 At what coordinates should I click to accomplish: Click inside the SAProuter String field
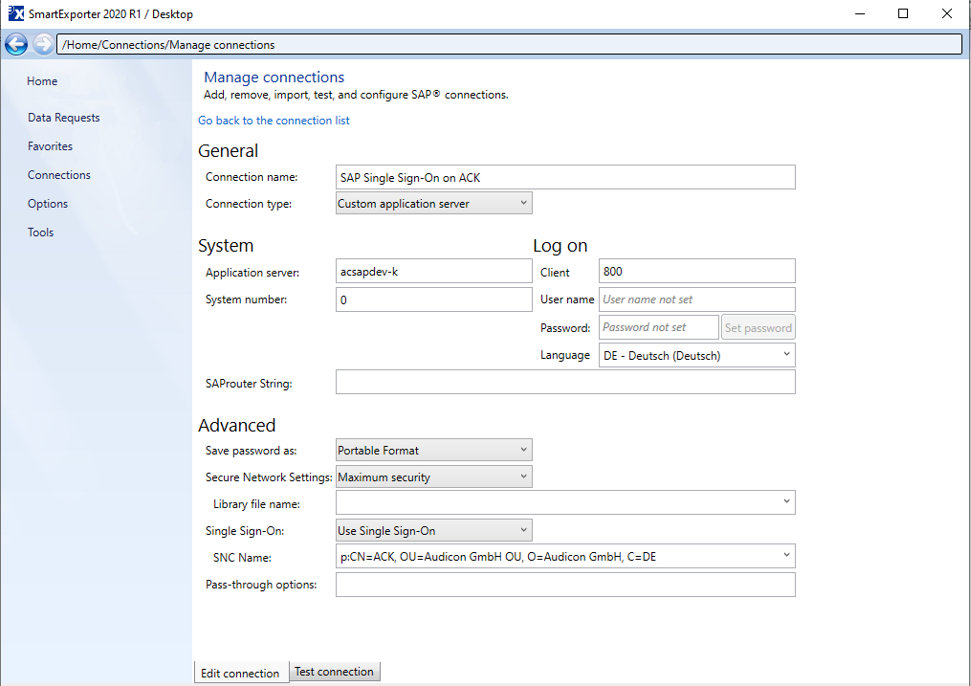pyautogui.click(x=565, y=381)
